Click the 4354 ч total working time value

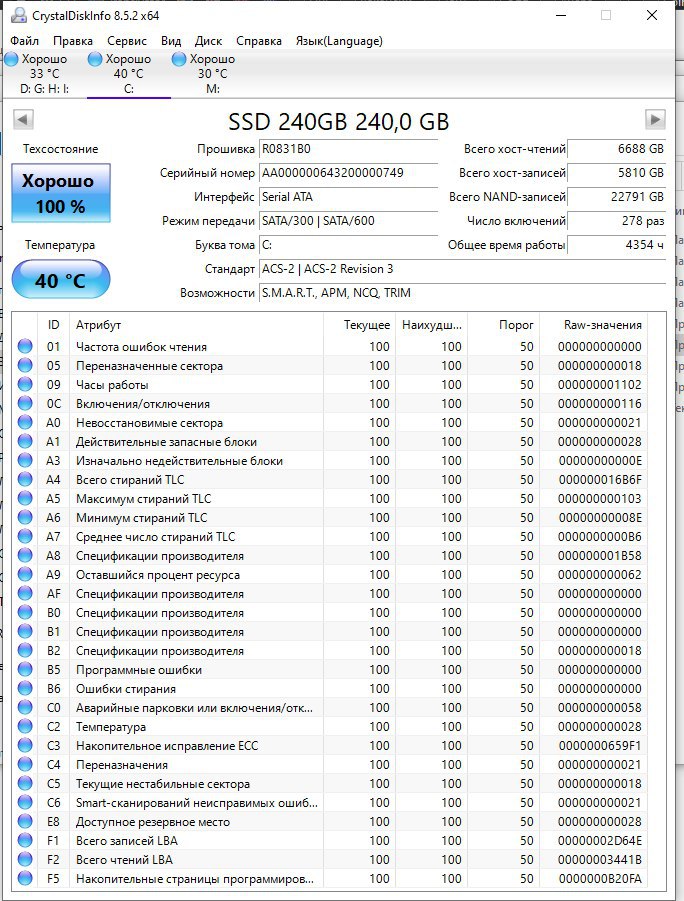[x=617, y=245]
